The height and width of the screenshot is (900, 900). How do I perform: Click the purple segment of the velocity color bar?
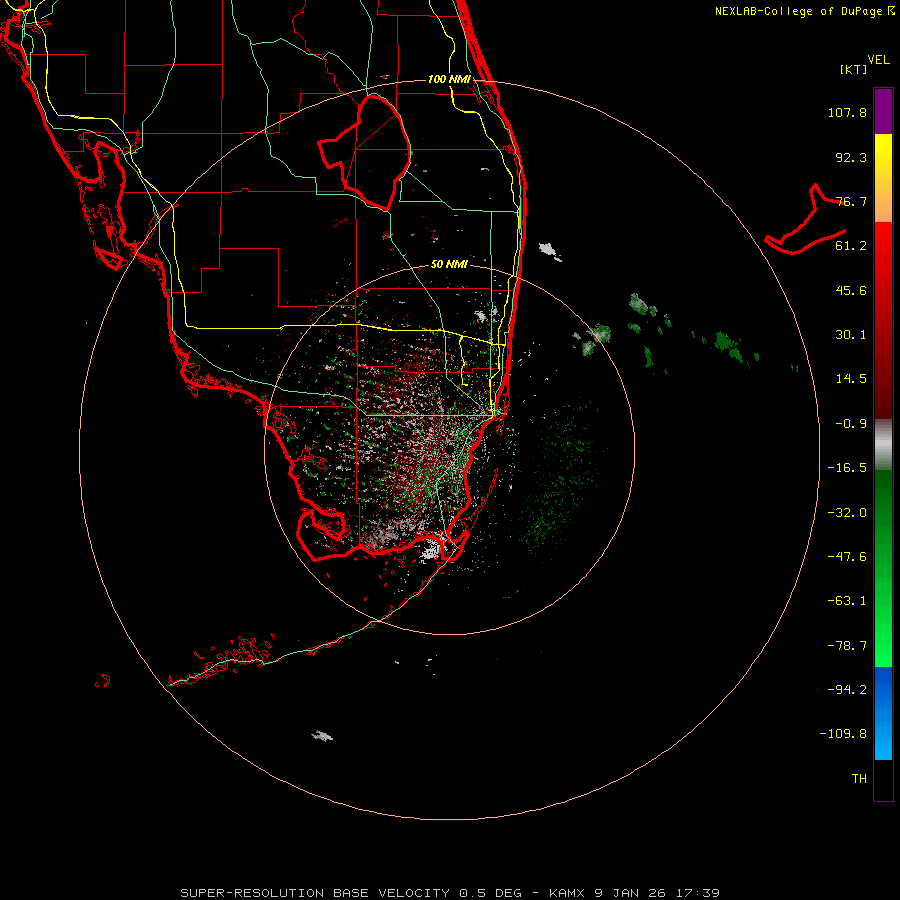click(883, 111)
